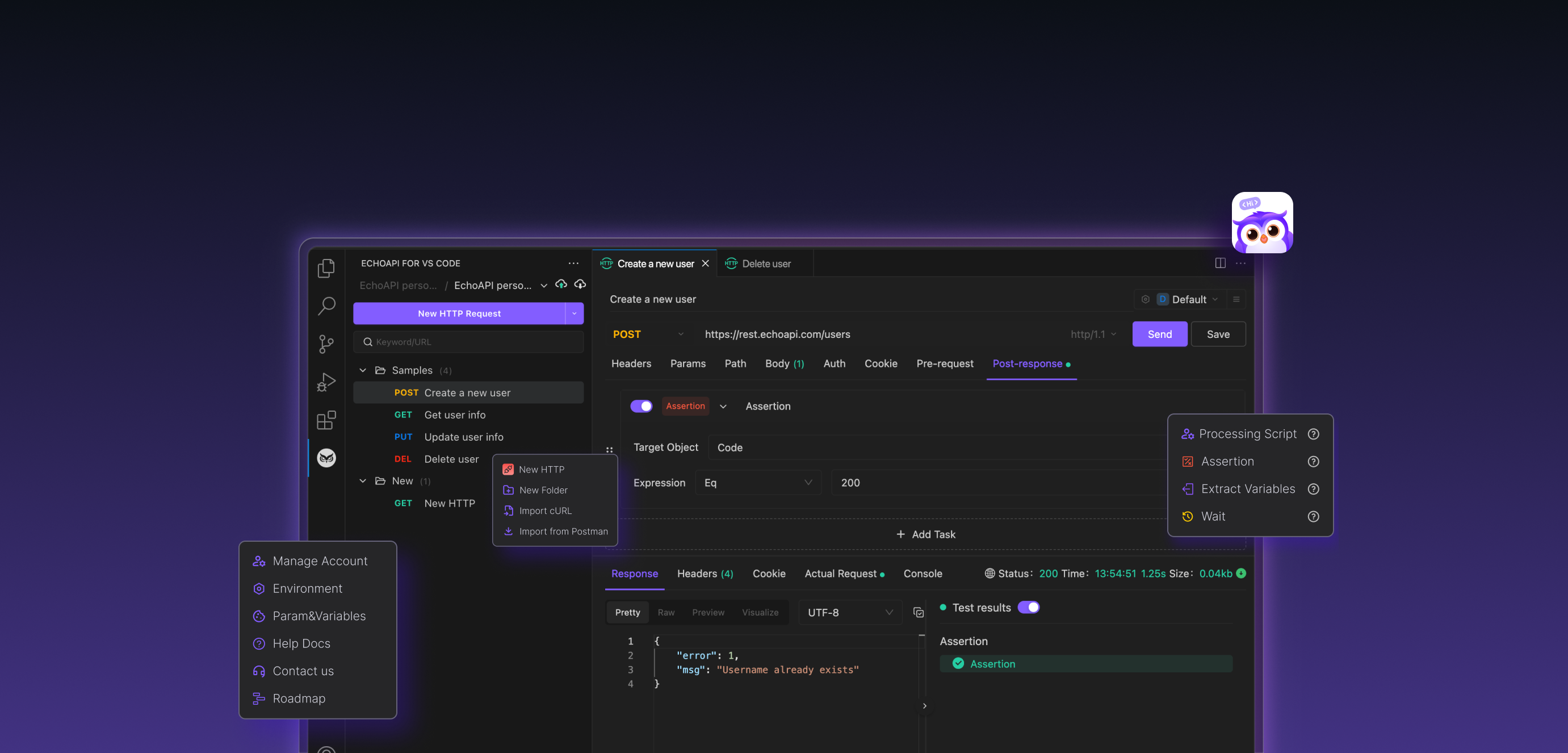Image resolution: width=1568 pixels, height=753 pixels.
Task: Select the EchoAPI owl icon in activity bar
Action: (x=326, y=458)
